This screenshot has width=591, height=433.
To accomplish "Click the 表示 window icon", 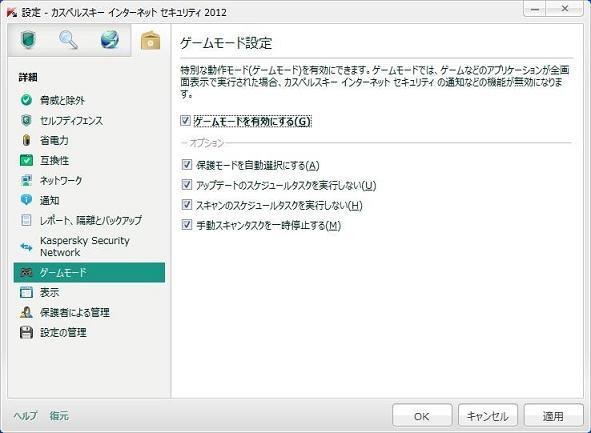I will point(26,292).
